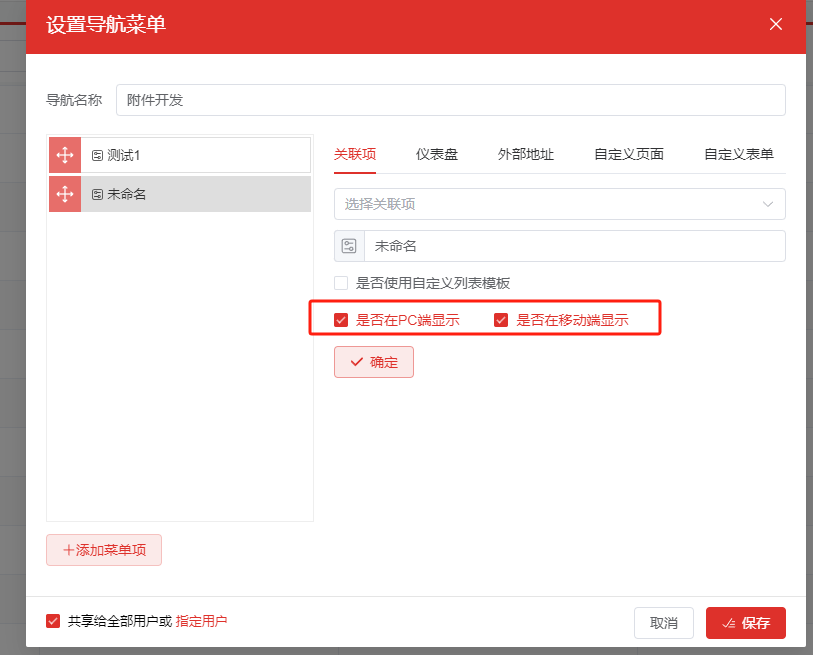Toggle 是否使用自定义列表模板 checkbox
This screenshot has width=813, height=655.
342,283
